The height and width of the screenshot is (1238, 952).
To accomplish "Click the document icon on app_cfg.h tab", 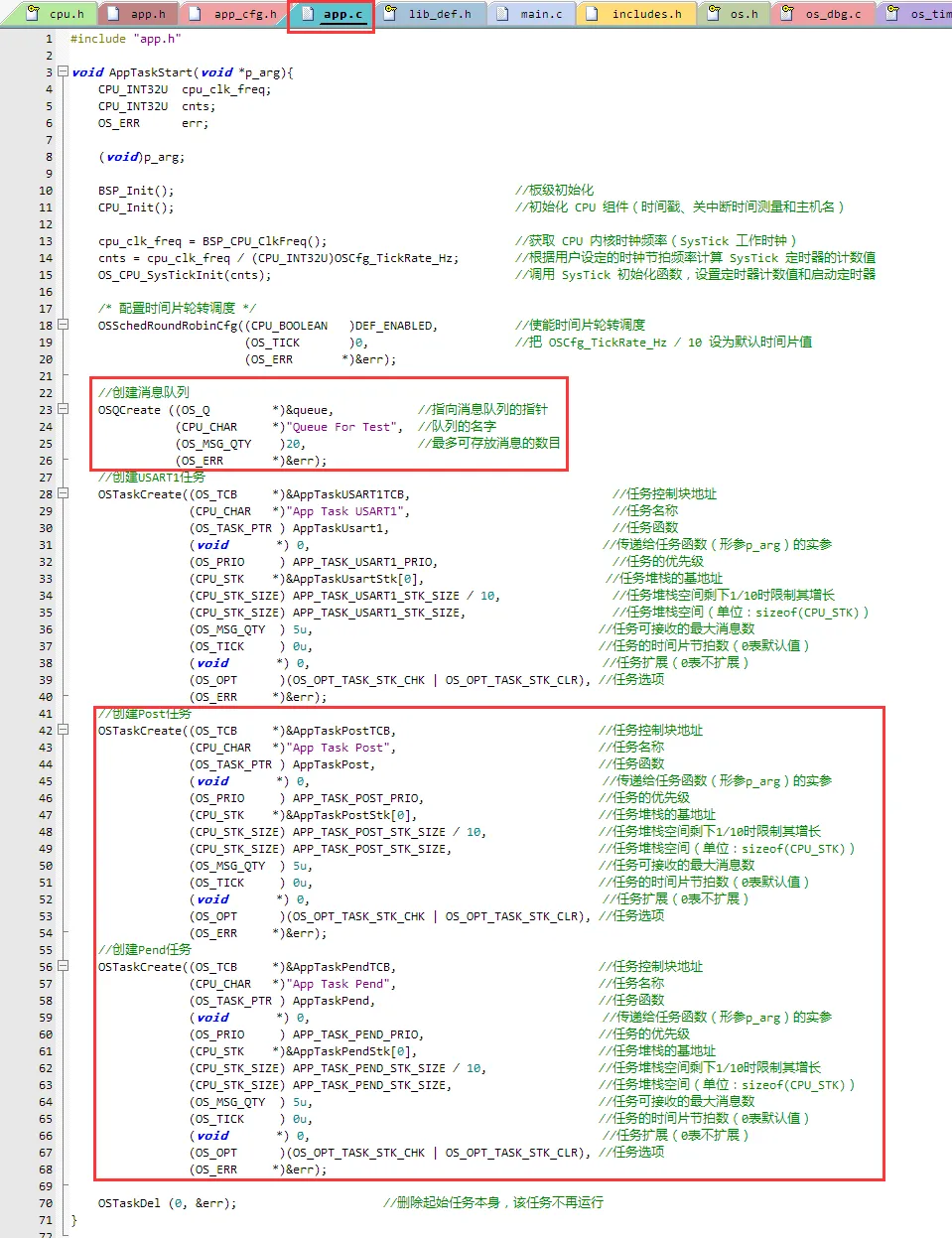I will [196, 14].
